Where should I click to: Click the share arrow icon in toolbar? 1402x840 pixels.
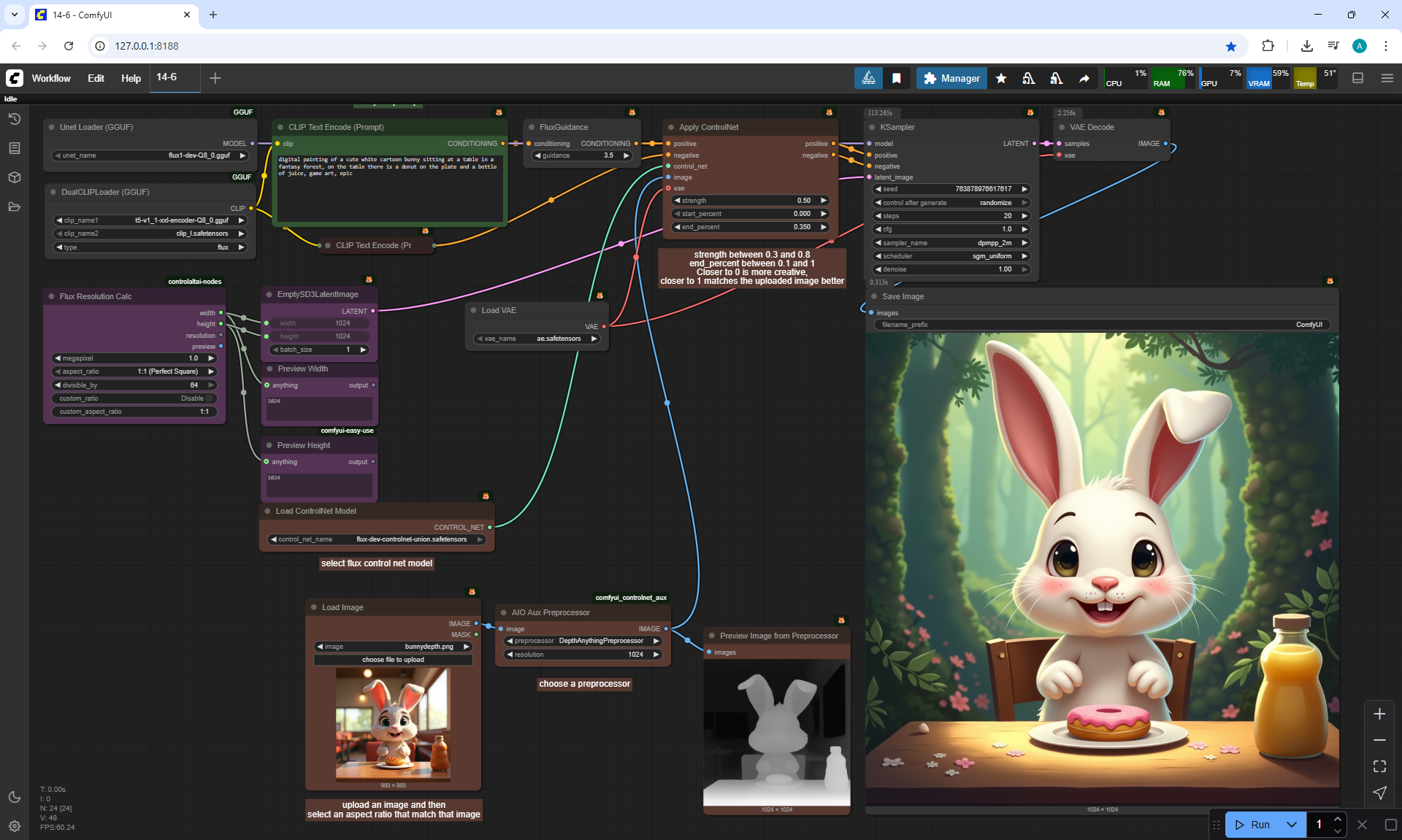[x=1084, y=78]
